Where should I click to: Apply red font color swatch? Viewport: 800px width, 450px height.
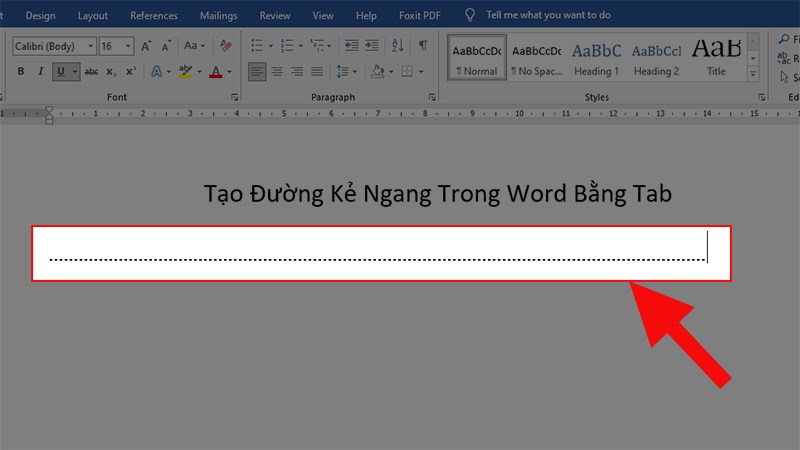(x=215, y=72)
